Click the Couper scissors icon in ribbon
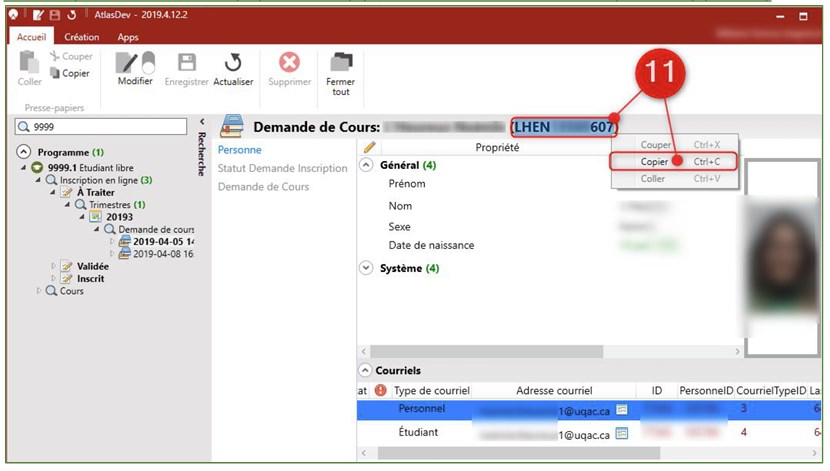This screenshot has height=471, width=830. [56, 57]
